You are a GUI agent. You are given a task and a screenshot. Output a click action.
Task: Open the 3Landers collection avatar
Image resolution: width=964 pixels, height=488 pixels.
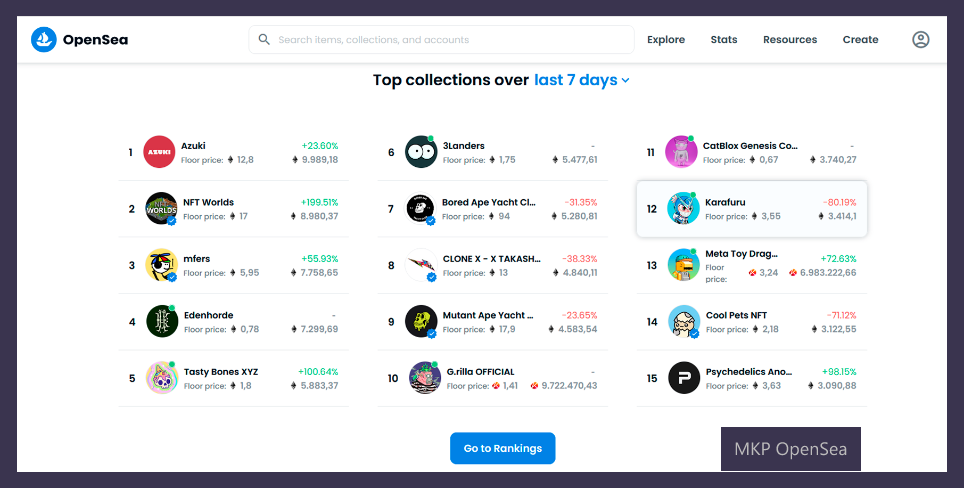click(421, 152)
